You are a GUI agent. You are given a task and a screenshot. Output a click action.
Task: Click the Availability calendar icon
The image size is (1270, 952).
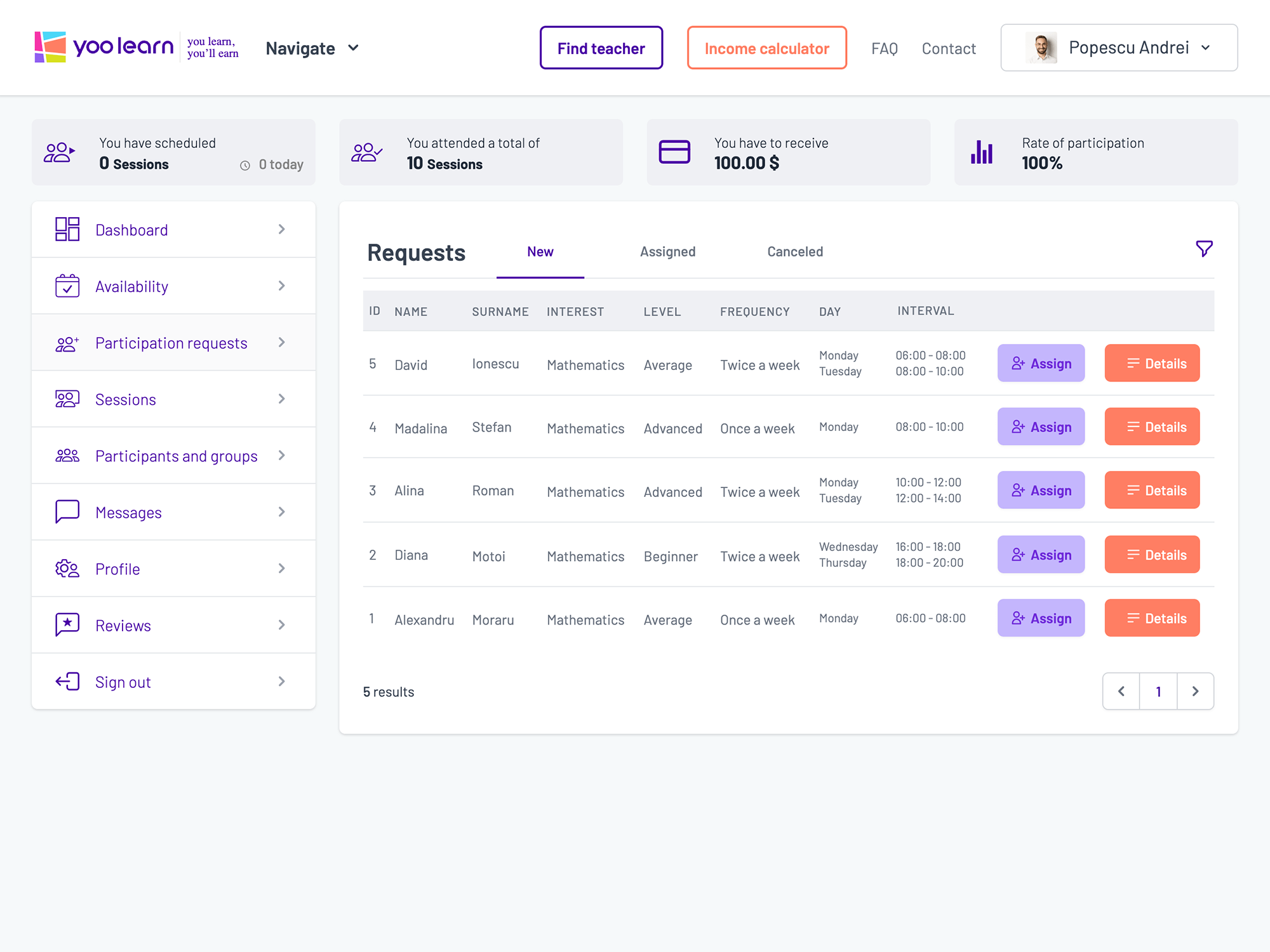click(x=67, y=286)
